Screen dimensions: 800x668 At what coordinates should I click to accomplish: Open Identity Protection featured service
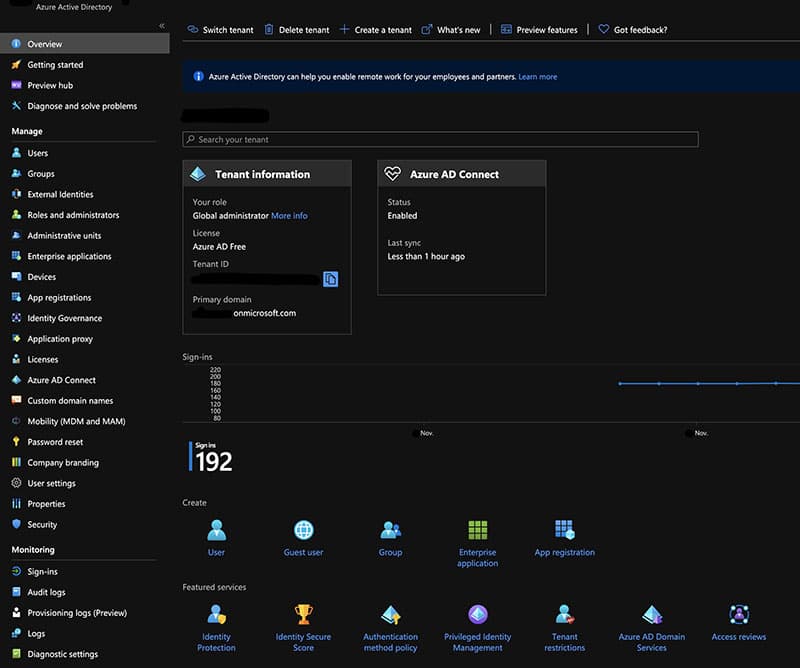click(x=216, y=628)
